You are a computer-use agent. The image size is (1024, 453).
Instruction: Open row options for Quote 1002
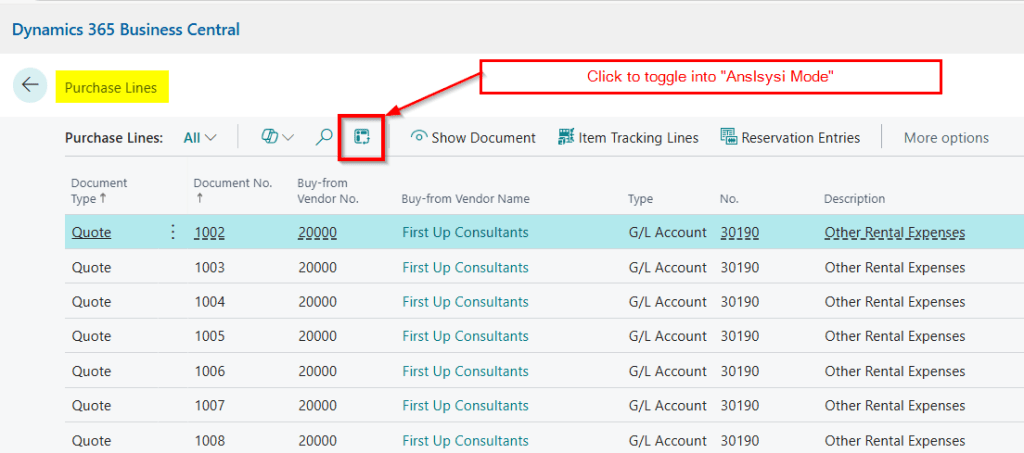[172, 232]
